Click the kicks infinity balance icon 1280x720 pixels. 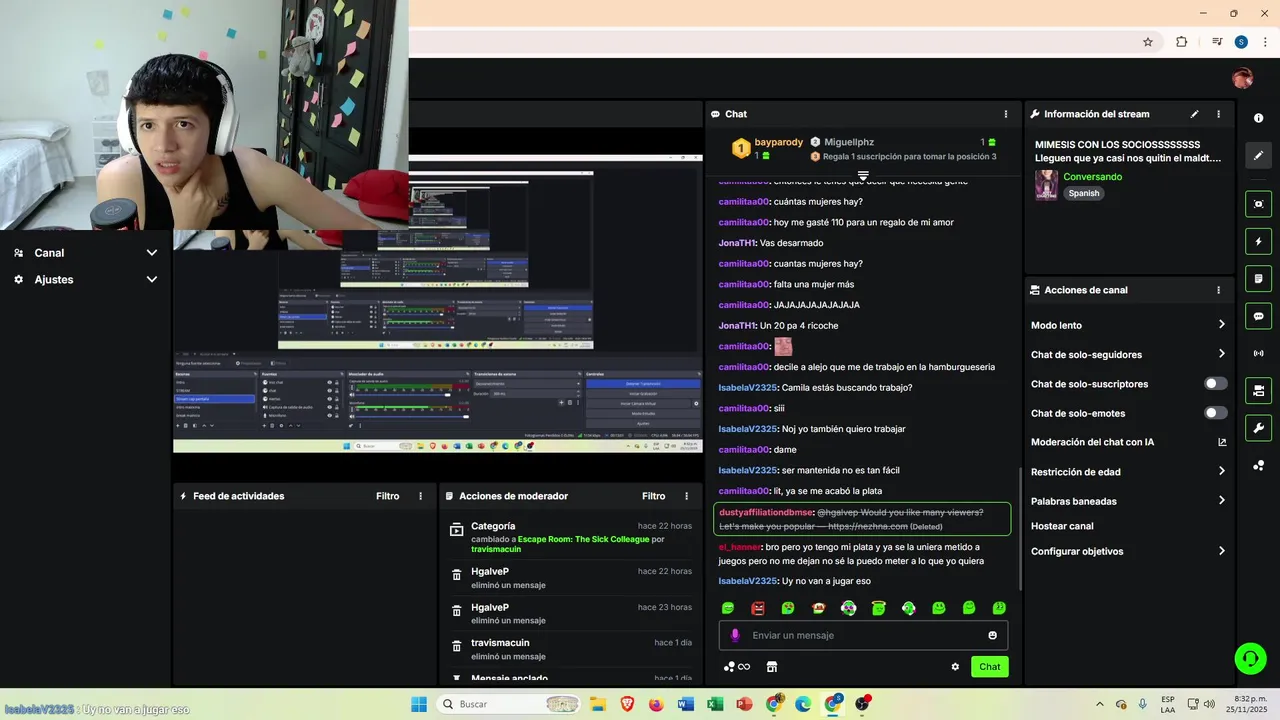(x=737, y=667)
